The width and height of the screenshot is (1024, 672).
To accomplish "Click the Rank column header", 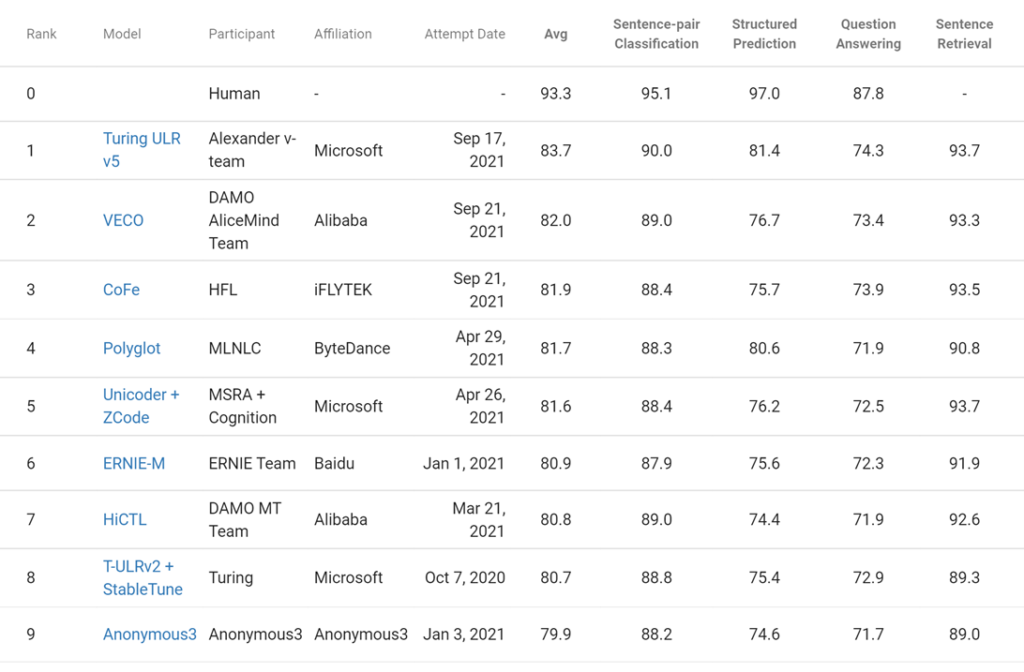I will [41, 34].
